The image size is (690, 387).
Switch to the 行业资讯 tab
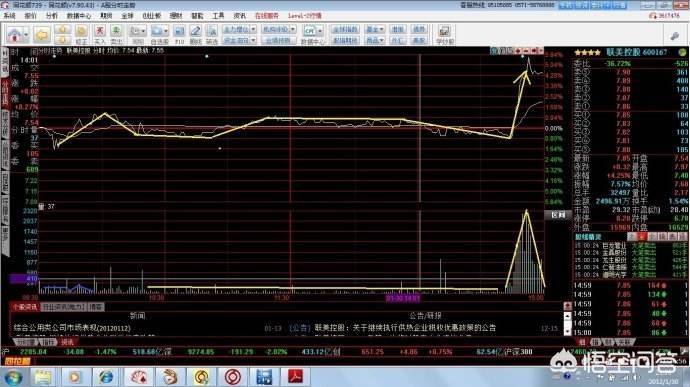pyautogui.click(x=63, y=307)
